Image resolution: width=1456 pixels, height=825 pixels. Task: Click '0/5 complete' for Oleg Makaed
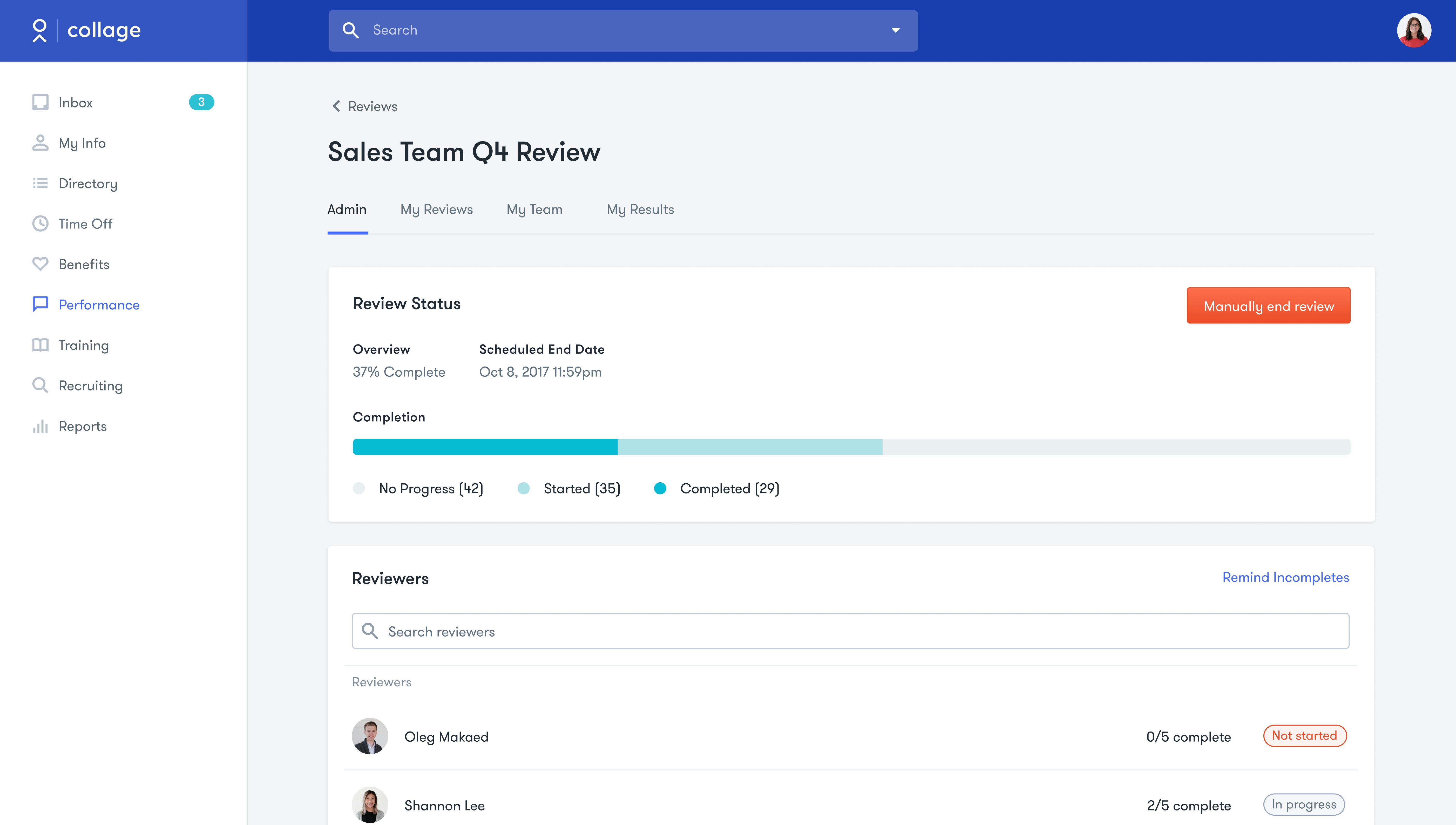click(1188, 737)
